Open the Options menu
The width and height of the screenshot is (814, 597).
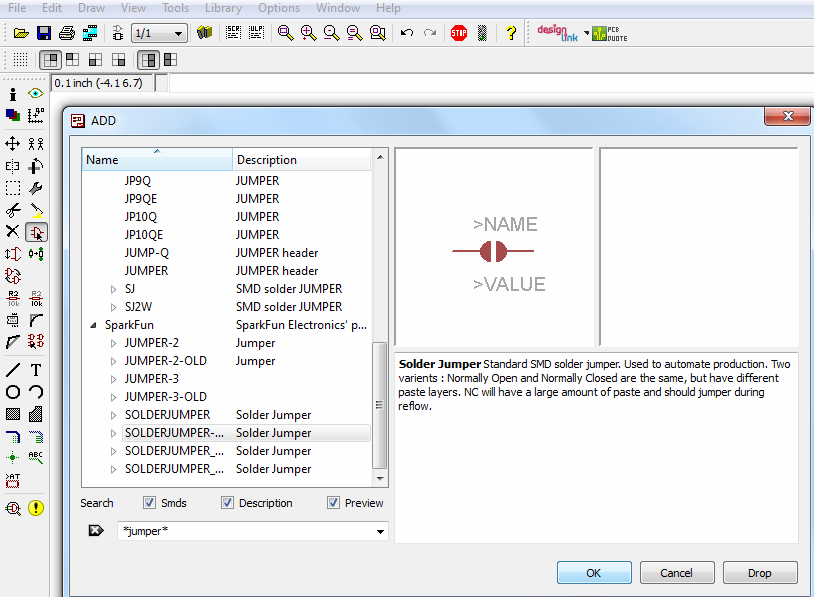[x=278, y=8]
